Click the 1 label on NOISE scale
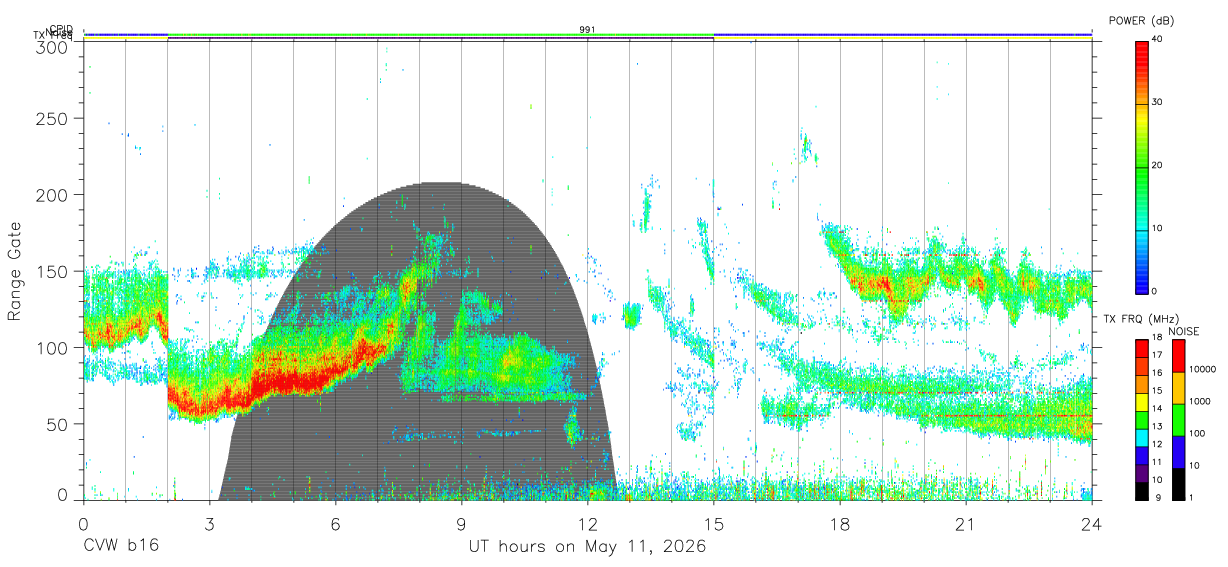The height and width of the screenshot is (567, 1228). [x=1192, y=497]
